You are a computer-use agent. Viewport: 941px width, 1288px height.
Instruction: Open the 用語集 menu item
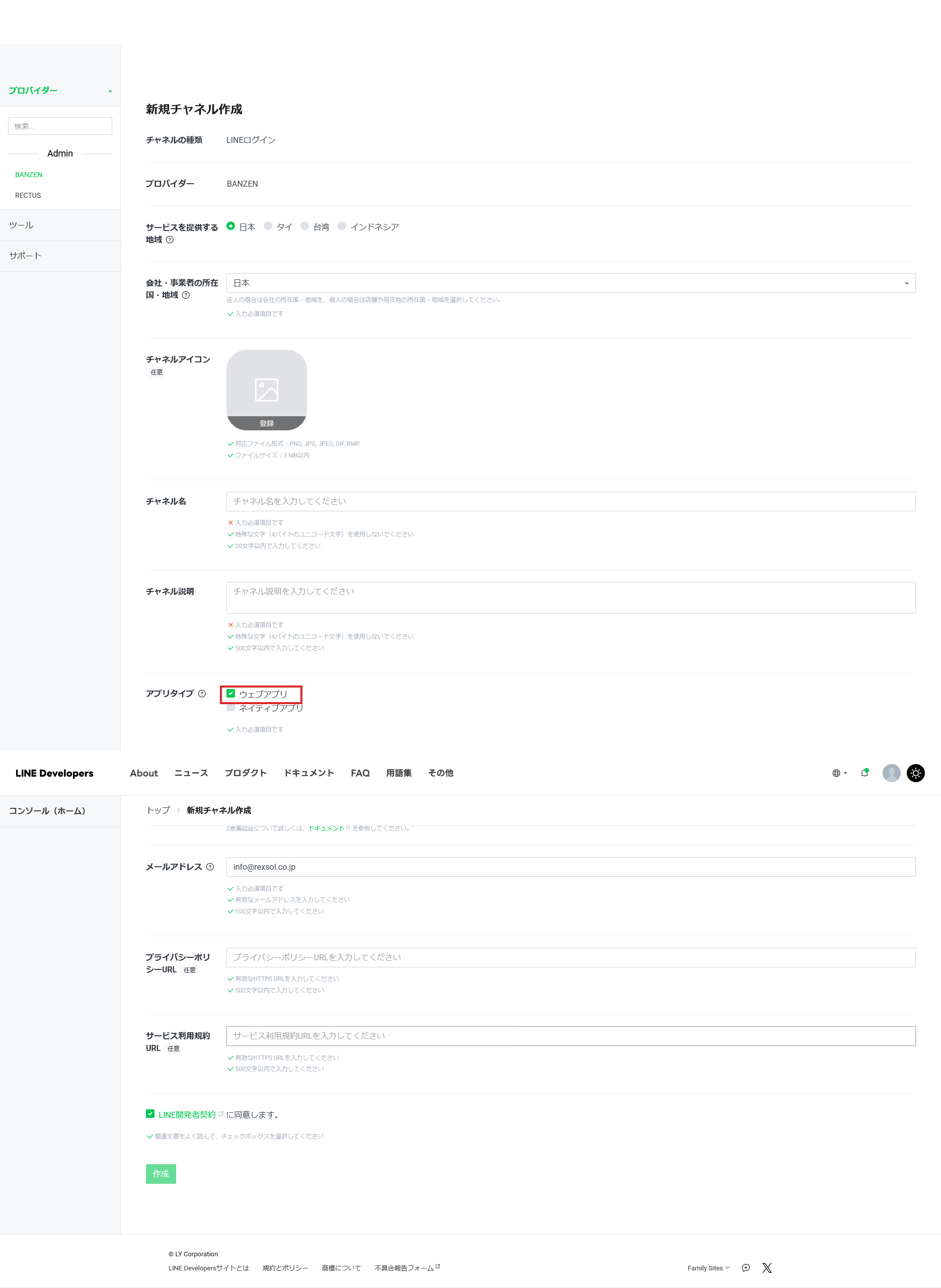(399, 773)
